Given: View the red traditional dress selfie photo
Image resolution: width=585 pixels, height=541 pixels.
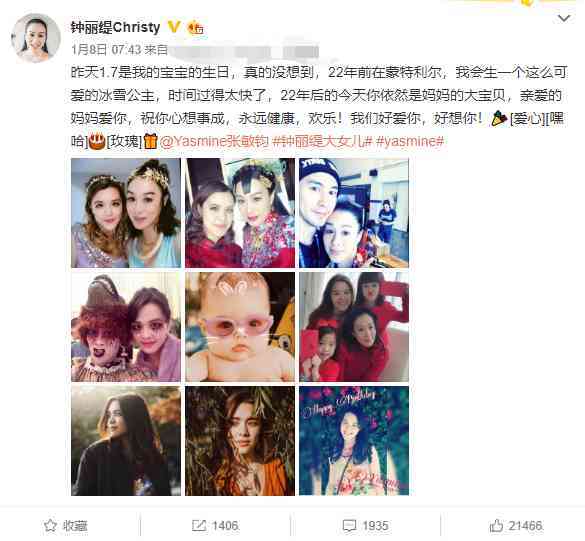Looking at the screenshot, I should 240,213.
